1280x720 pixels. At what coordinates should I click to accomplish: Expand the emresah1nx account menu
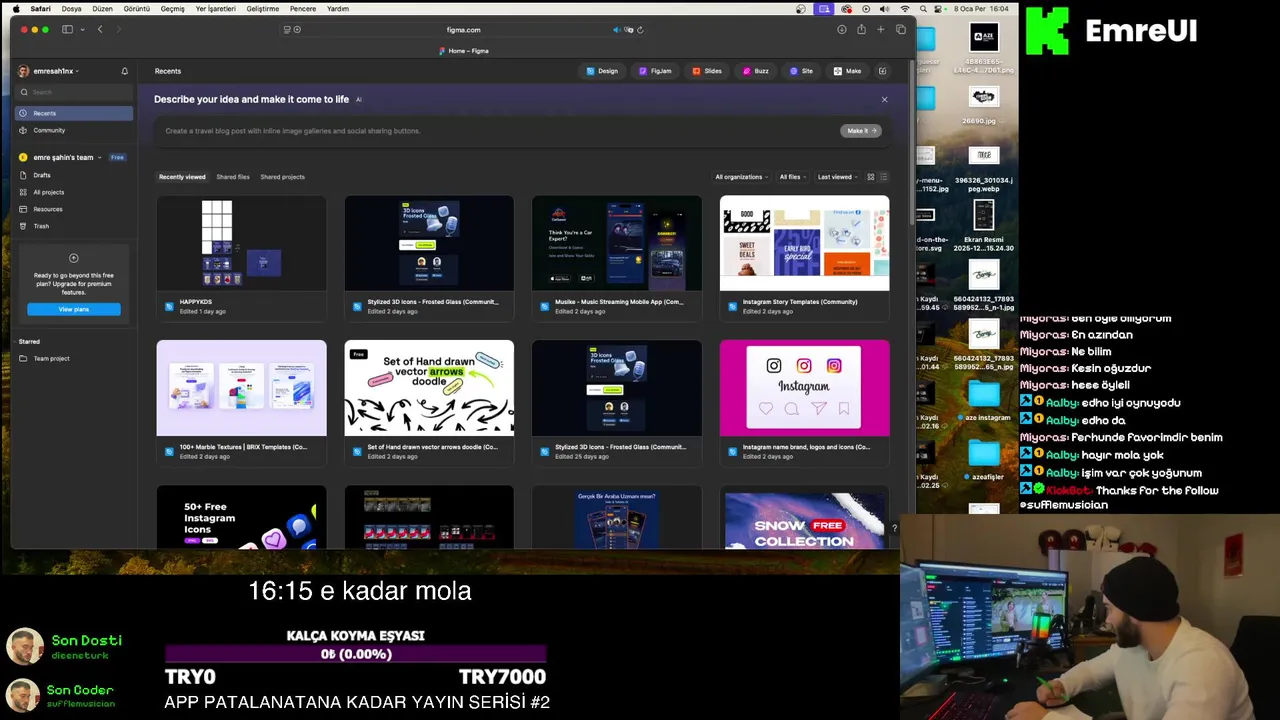coord(49,71)
